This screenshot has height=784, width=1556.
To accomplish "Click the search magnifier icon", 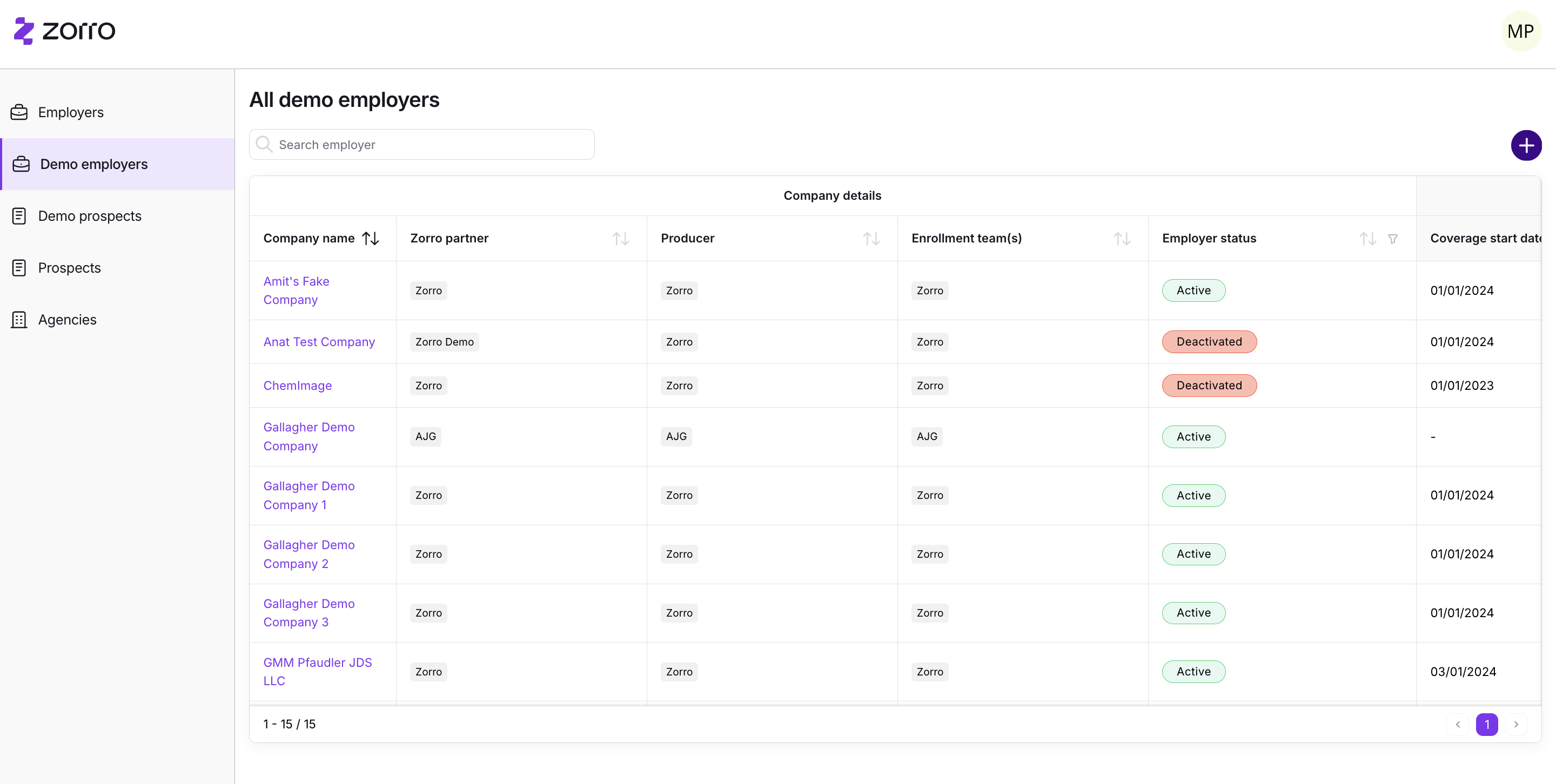I will (x=264, y=144).
